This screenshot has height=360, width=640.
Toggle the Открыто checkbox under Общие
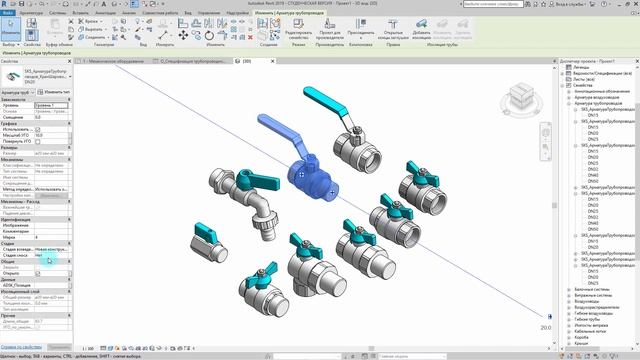point(38,273)
